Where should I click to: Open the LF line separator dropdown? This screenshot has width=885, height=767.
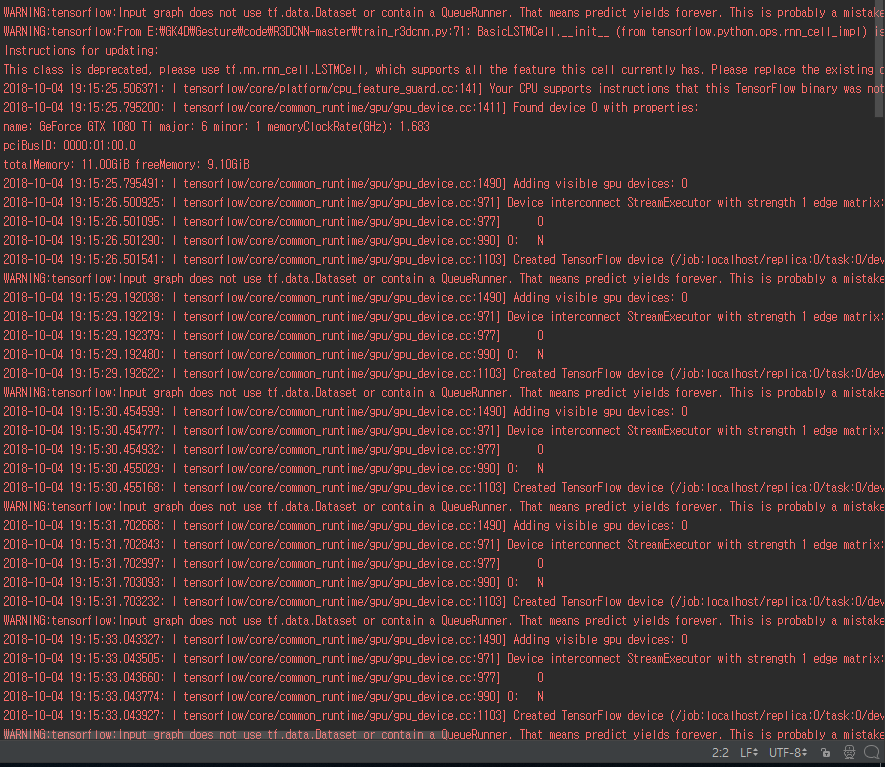(x=749, y=752)
